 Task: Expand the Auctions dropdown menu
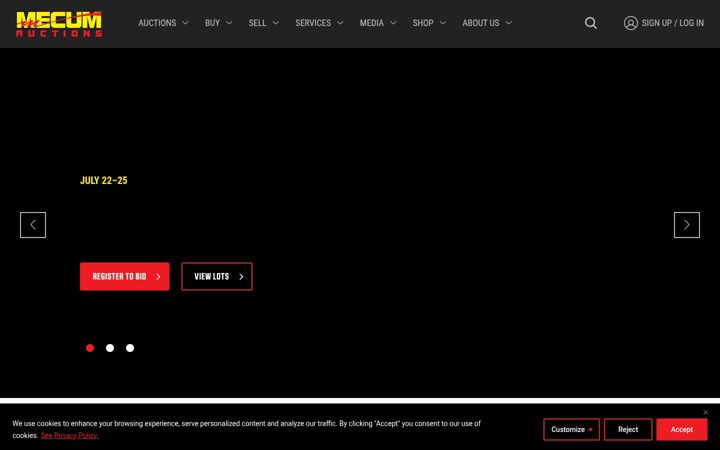(x=163, y=23)
